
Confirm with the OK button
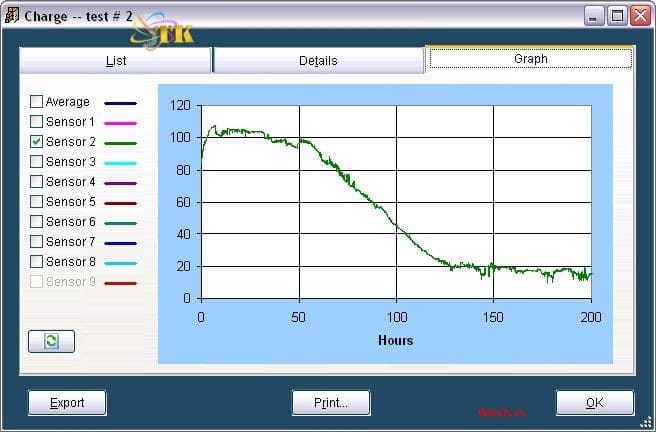594,403
